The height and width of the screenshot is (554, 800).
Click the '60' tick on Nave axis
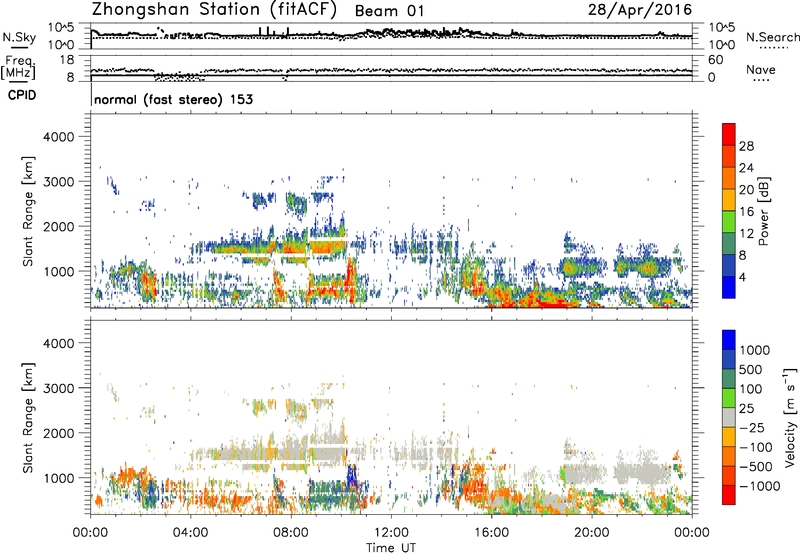point(715,60)
